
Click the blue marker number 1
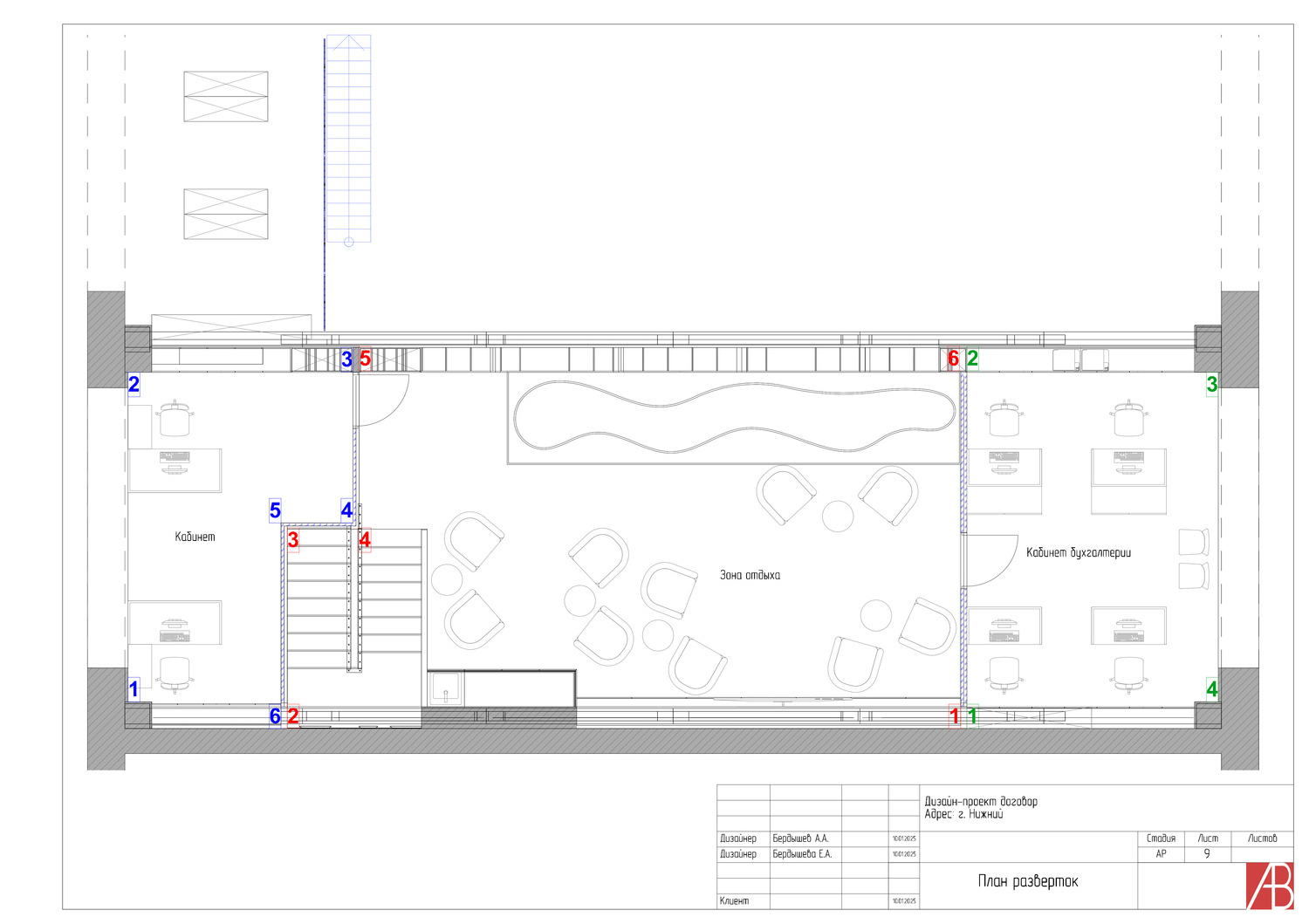click(134, 689)
